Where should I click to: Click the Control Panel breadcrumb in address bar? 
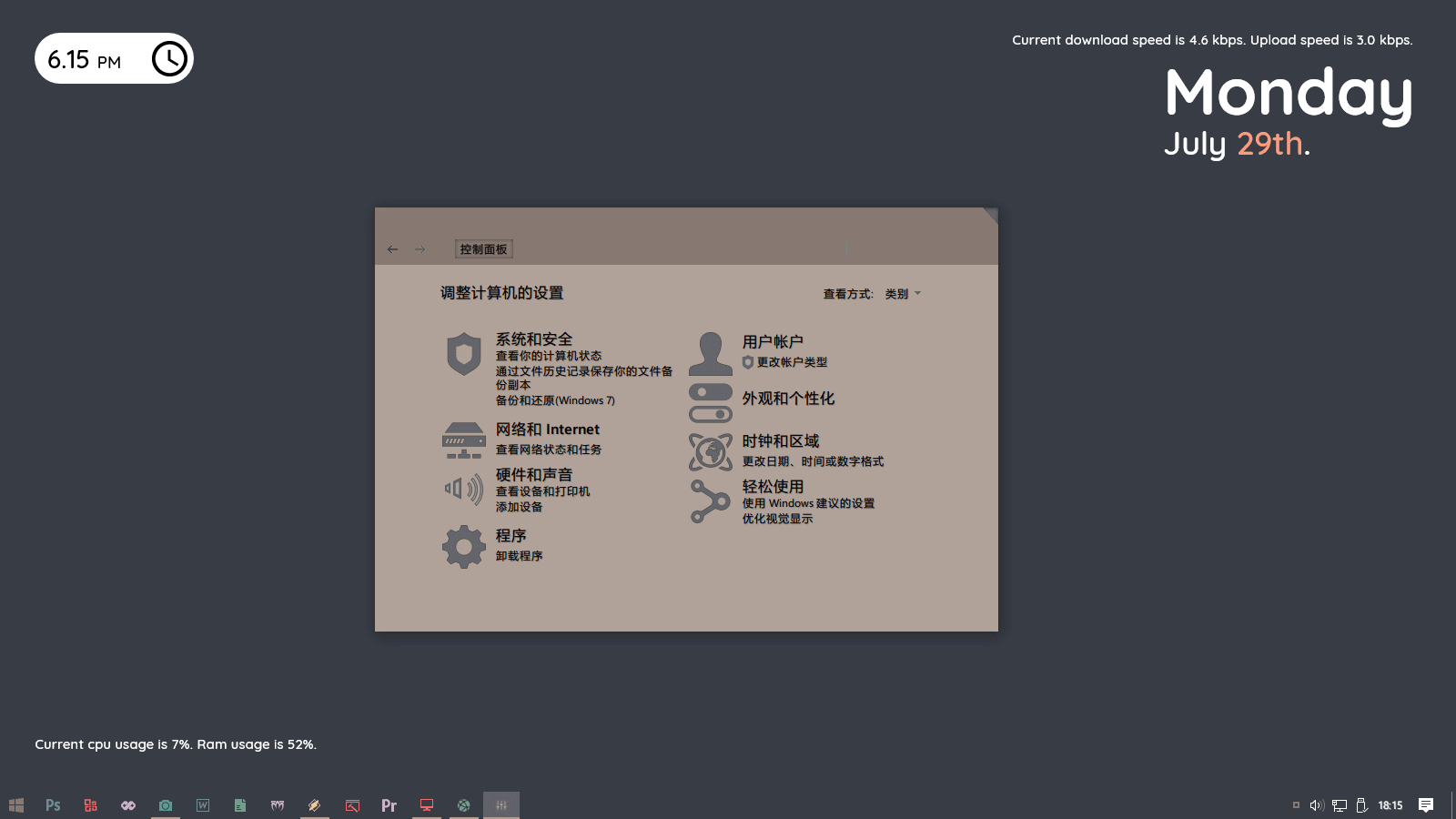[483, 249]
